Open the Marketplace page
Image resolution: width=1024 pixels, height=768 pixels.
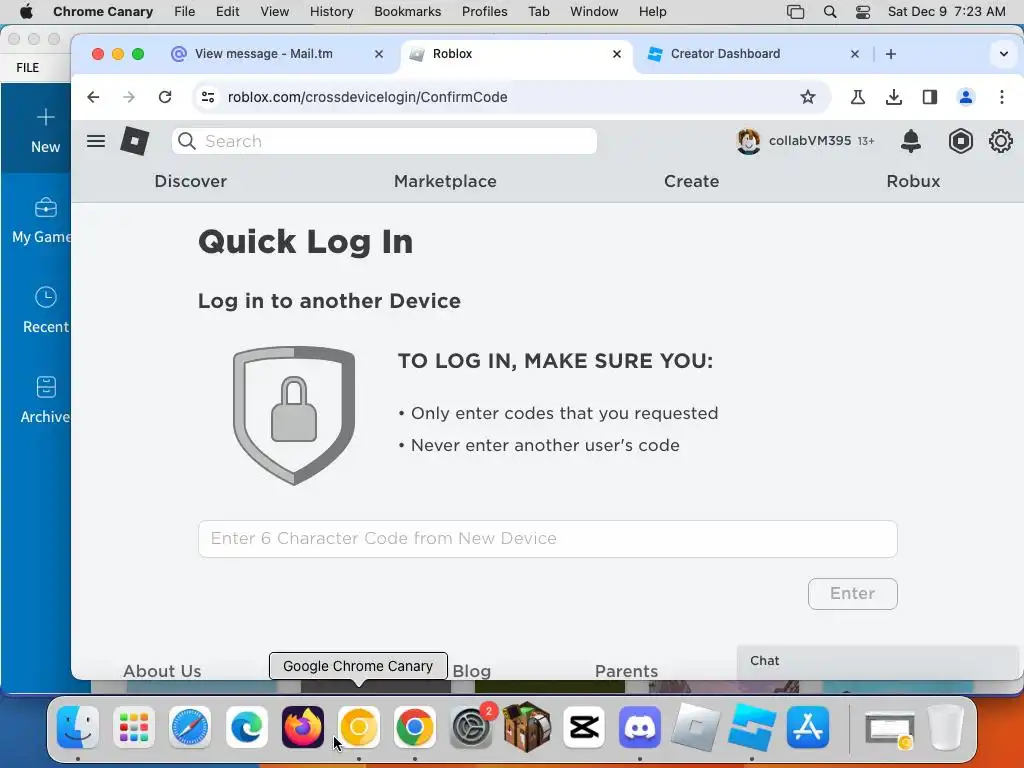click(x=445, y=181)
